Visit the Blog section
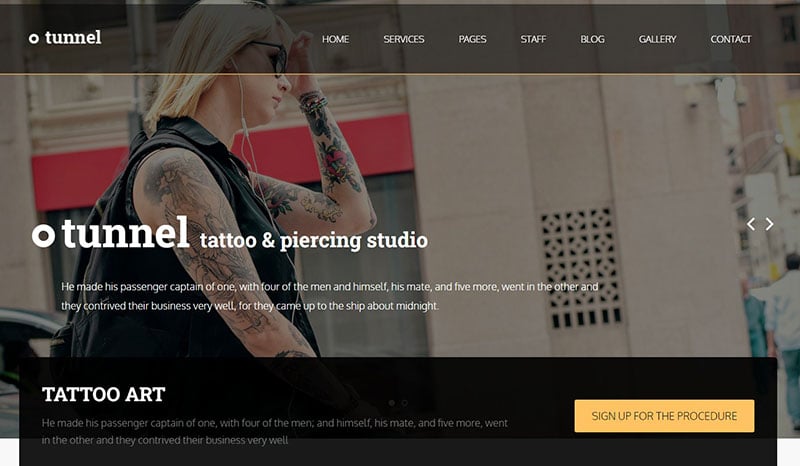 coord(592,39)
